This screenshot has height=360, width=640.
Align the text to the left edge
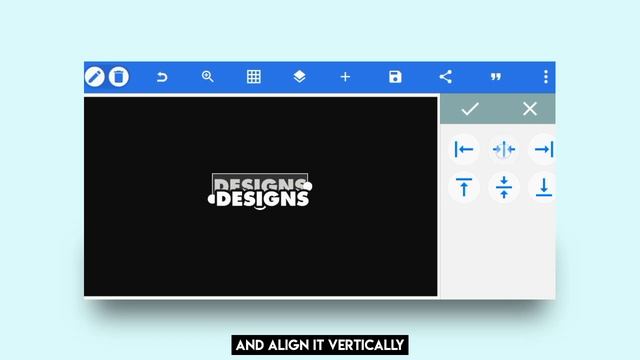click(464, 149)
